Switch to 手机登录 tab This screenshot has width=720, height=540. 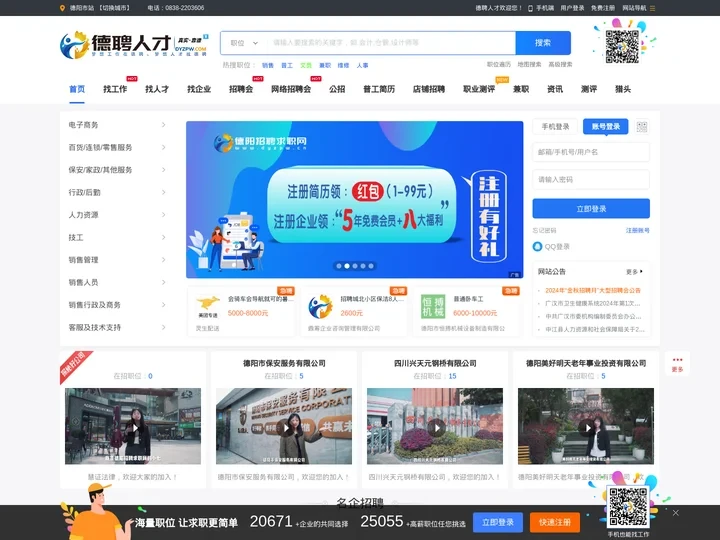[x=555, y=127]
